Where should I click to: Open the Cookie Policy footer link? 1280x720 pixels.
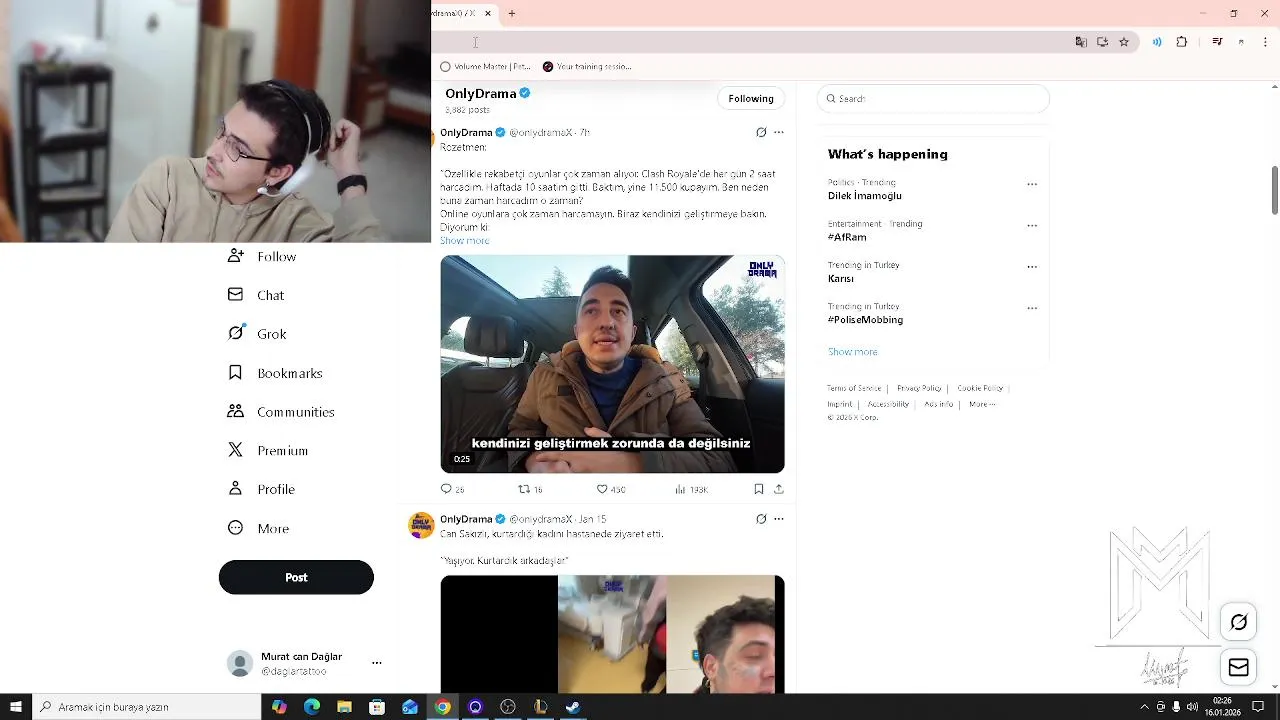pyautogui.click(x=980, y=388)
